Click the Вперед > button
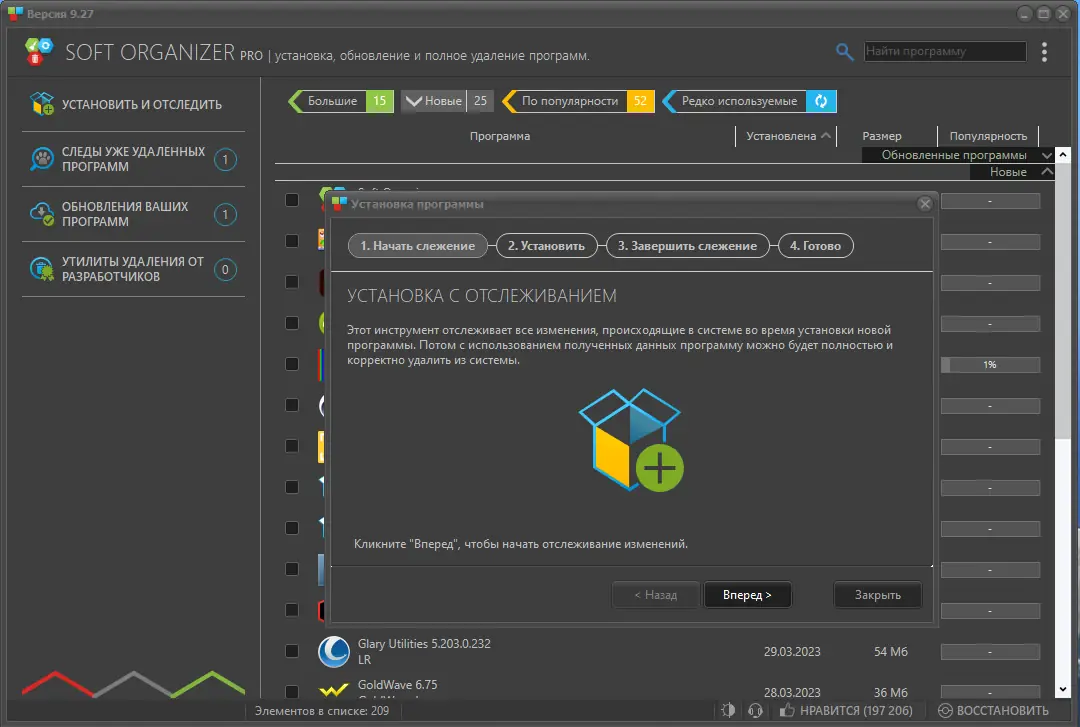 [747, 595]
